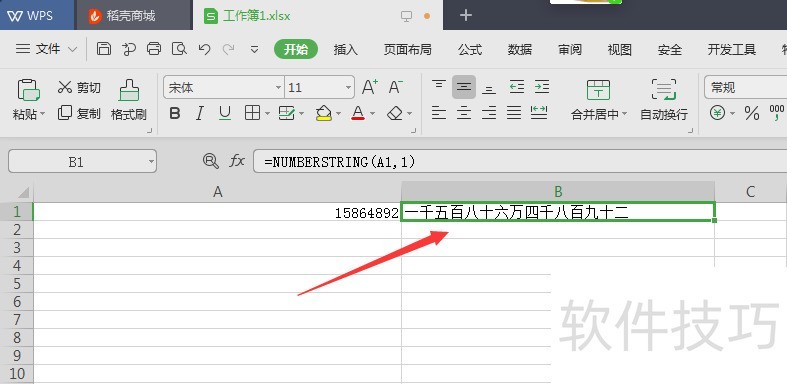Undo the last action
This screenshot has height=384, width=787.
[x=204, y=49]
